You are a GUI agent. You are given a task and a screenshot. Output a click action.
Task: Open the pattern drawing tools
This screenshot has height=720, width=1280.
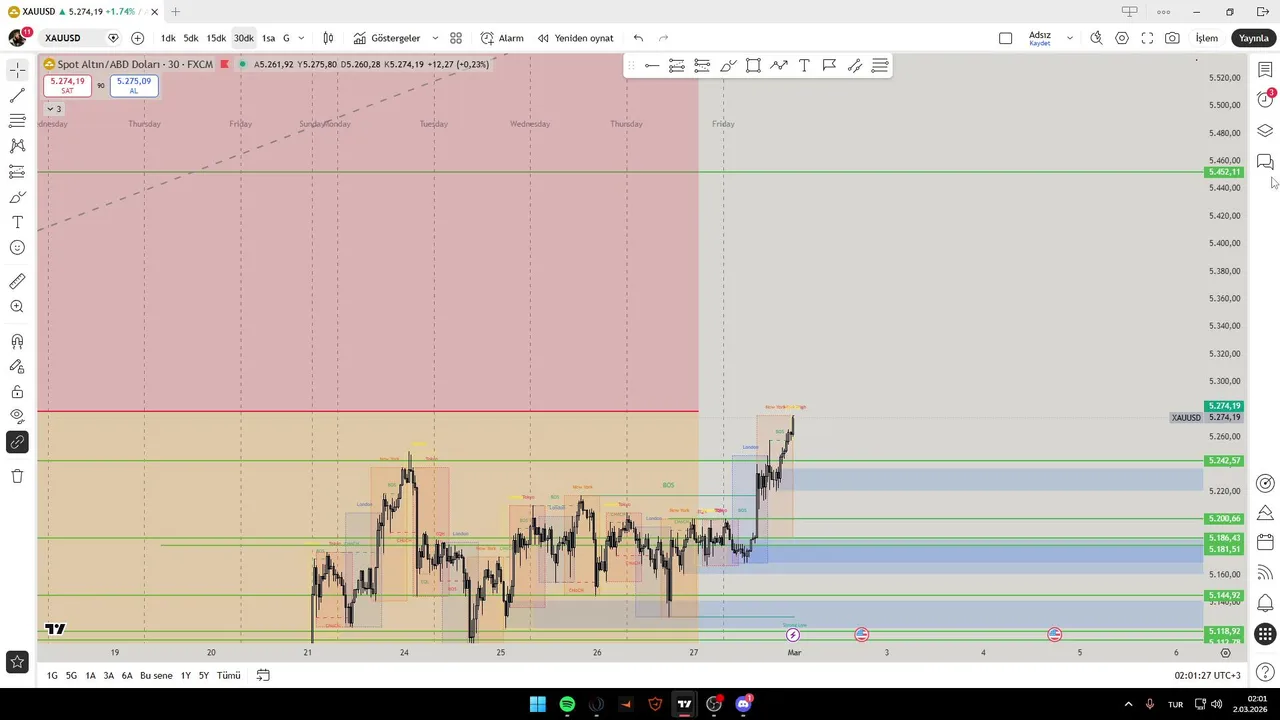coord(17,146)
